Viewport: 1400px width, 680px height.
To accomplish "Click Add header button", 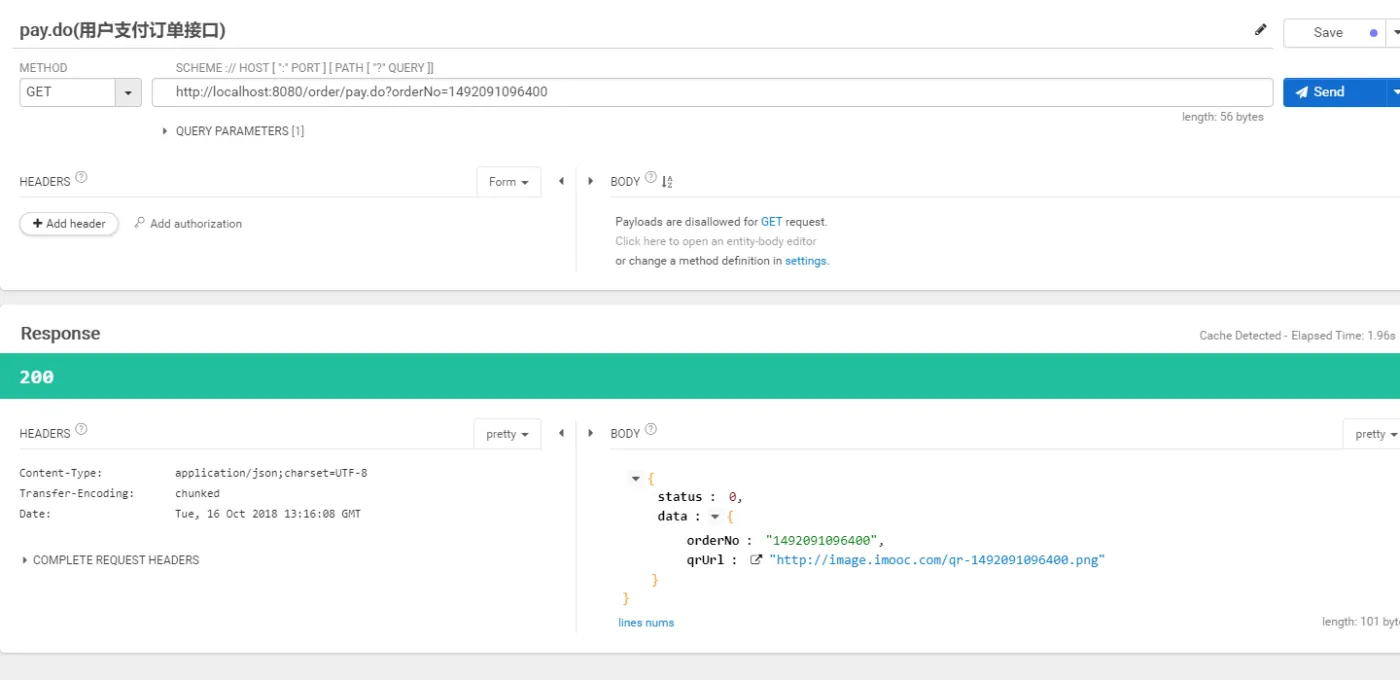I will pyautogui.click(x=69, y=224).
